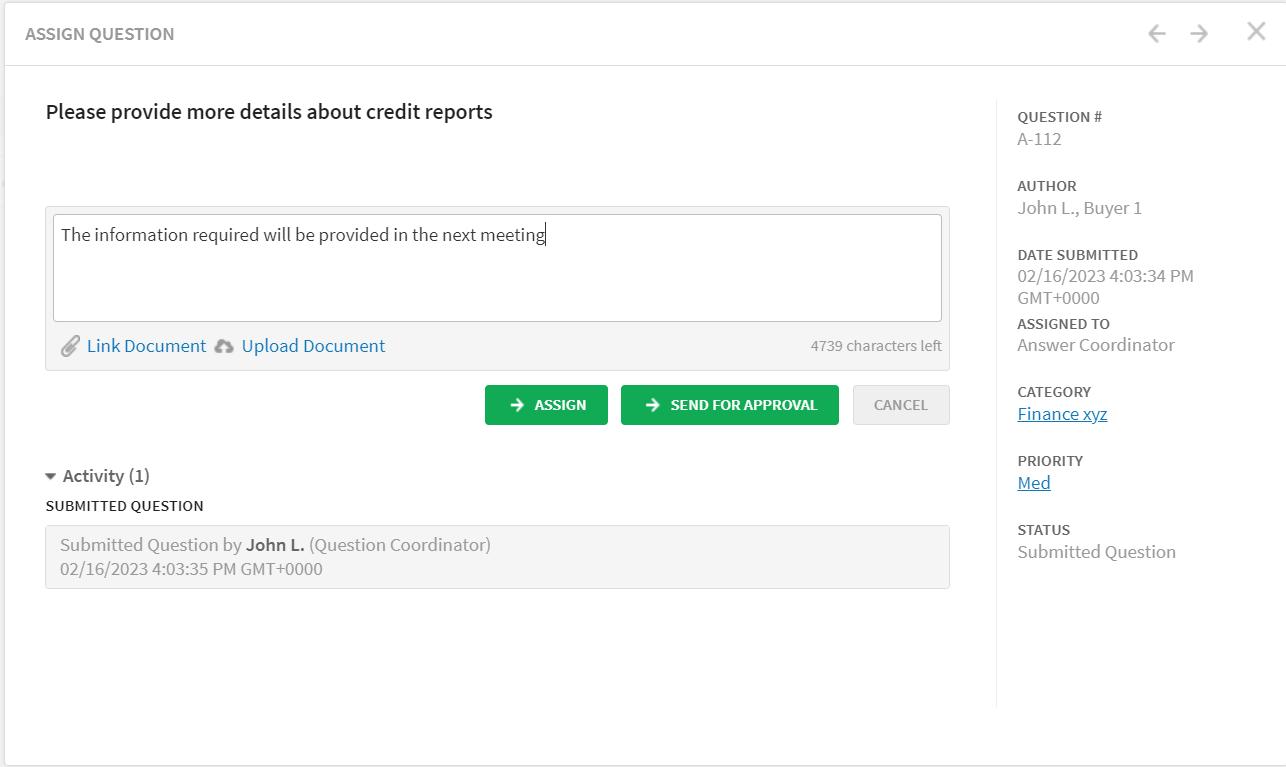Open the Link Document link
Image resolution: width=1286 pixels, height=767 pixels.
146,346
